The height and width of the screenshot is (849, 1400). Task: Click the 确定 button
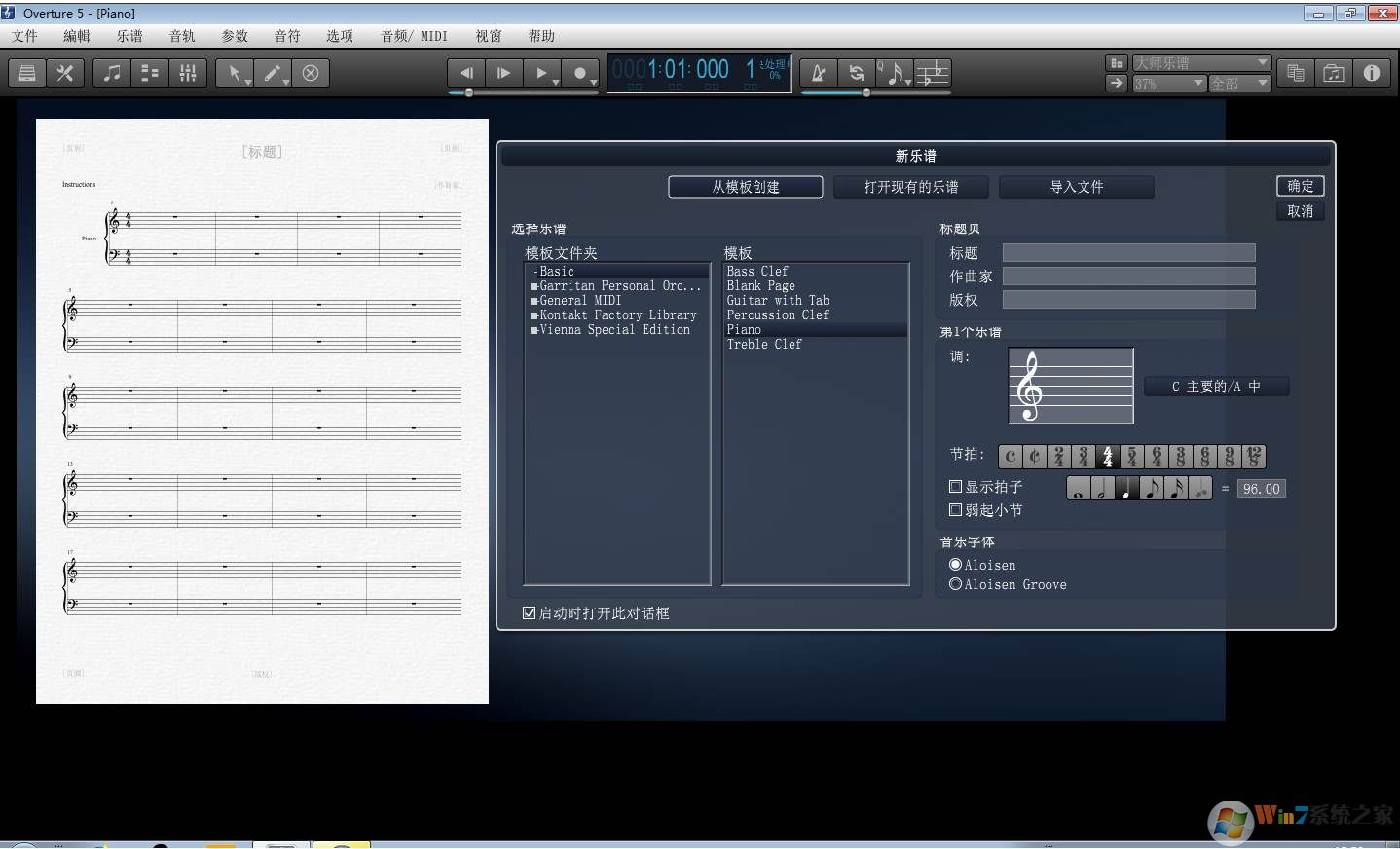(x=1301, y=186)
